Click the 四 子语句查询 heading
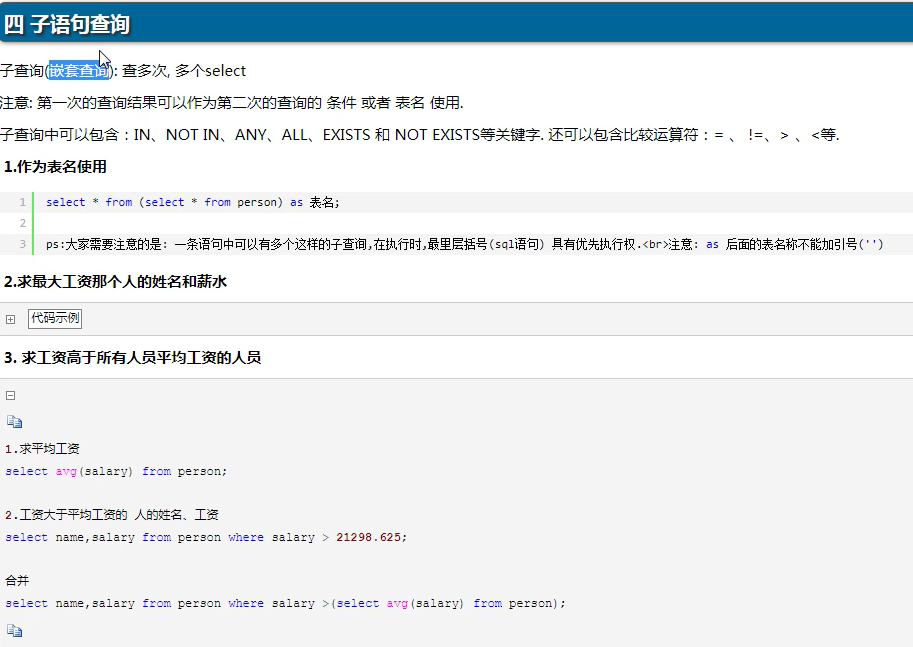 tap(66, 24)
